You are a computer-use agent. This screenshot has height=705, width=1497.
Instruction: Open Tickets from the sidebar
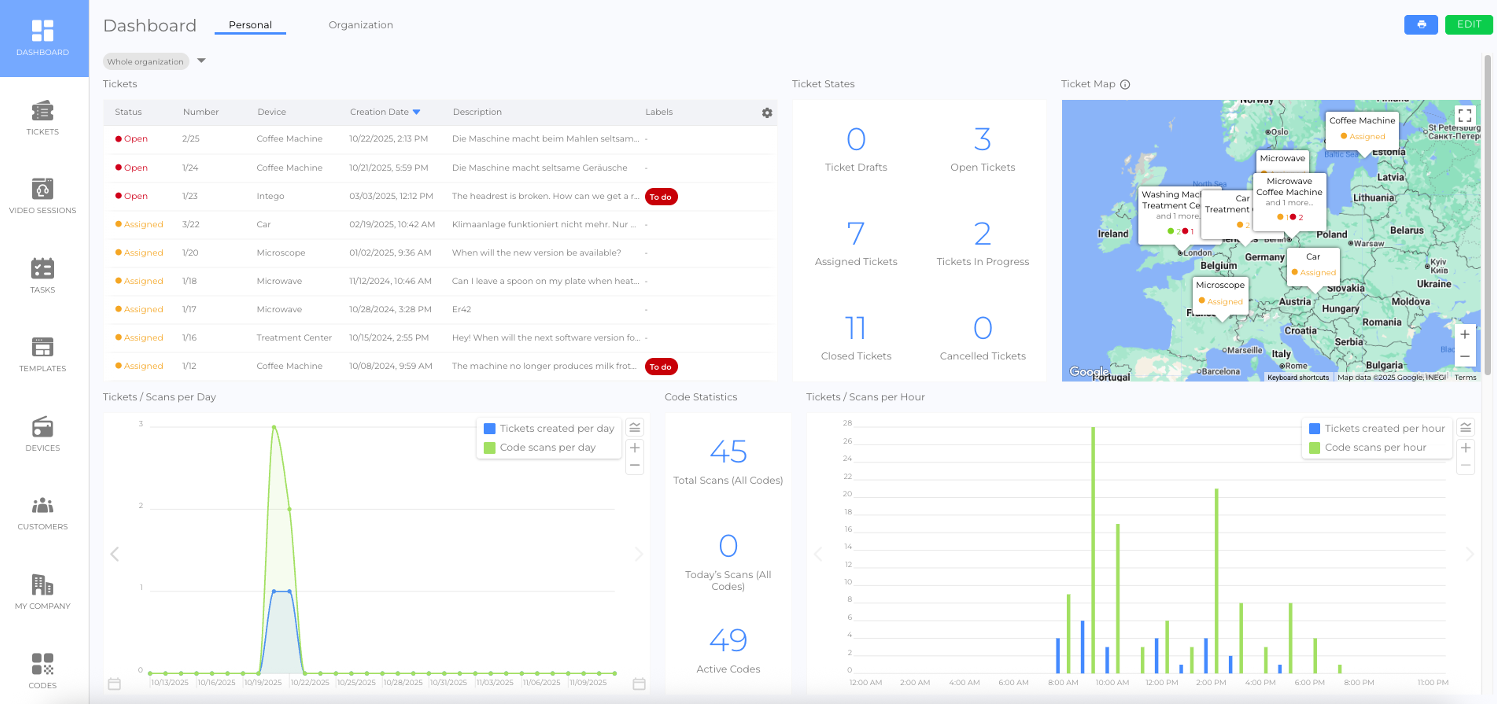click(42, 117)
